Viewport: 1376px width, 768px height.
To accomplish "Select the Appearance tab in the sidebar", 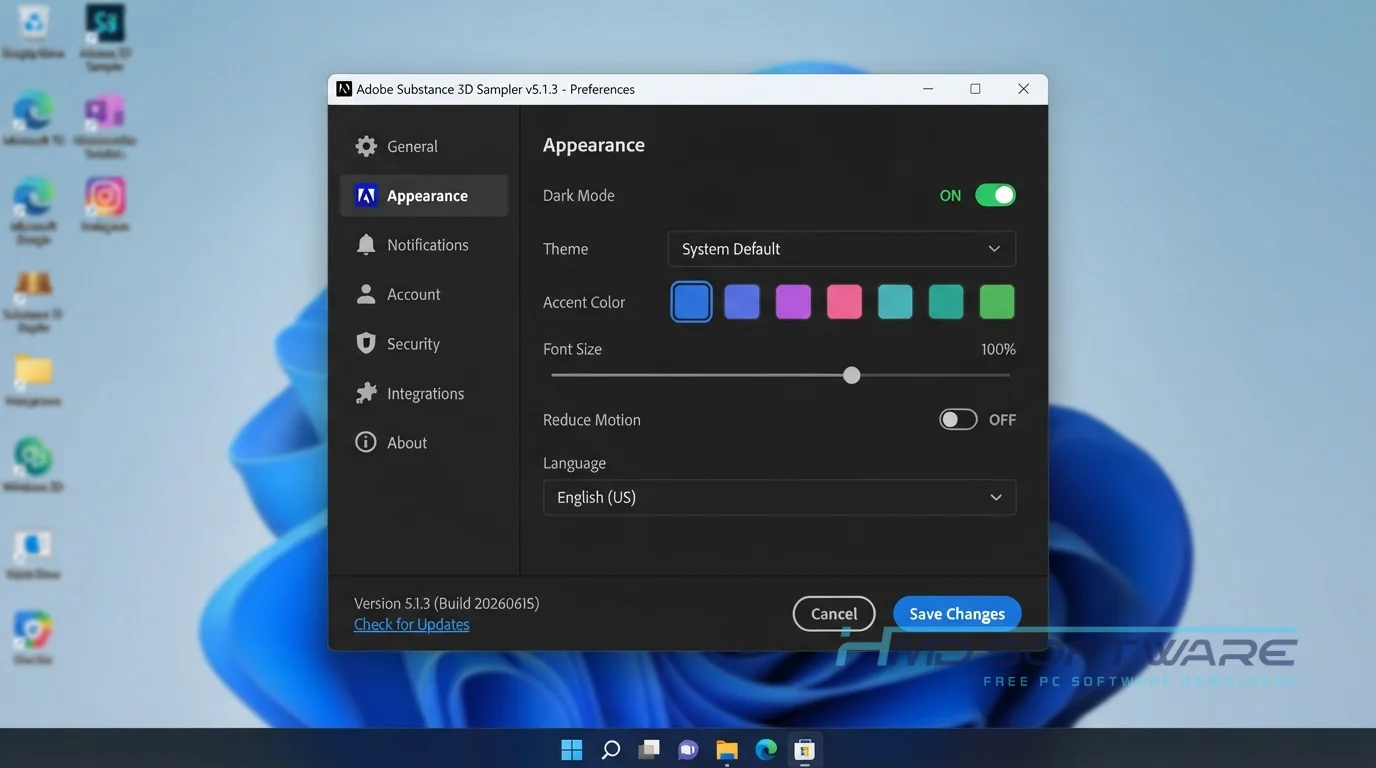I will [x=424, y=196].
